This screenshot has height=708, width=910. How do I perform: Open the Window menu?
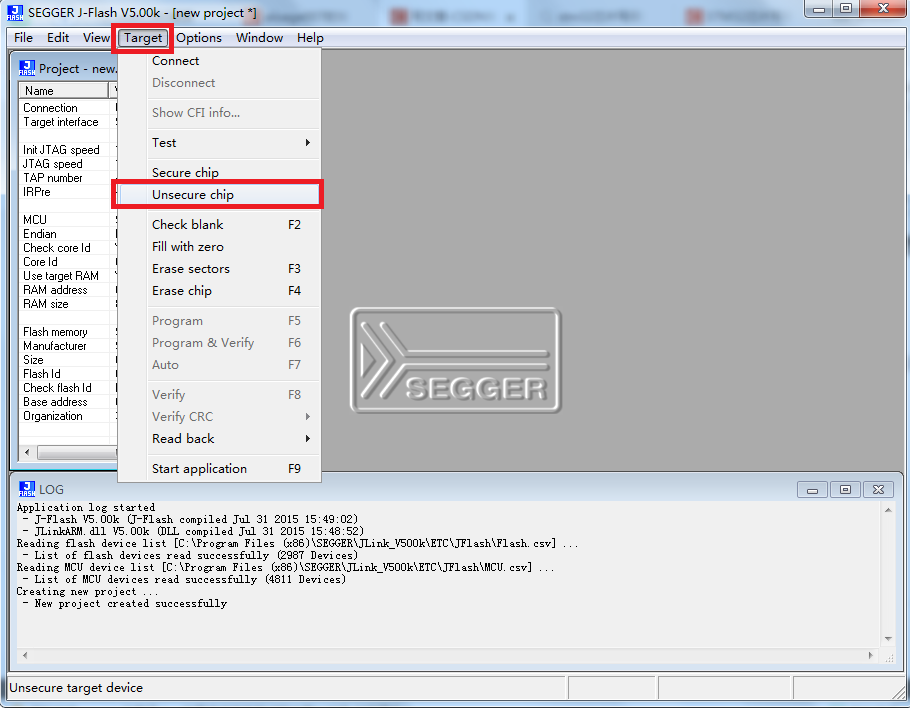pyautogui.click(x=259, y=38)
